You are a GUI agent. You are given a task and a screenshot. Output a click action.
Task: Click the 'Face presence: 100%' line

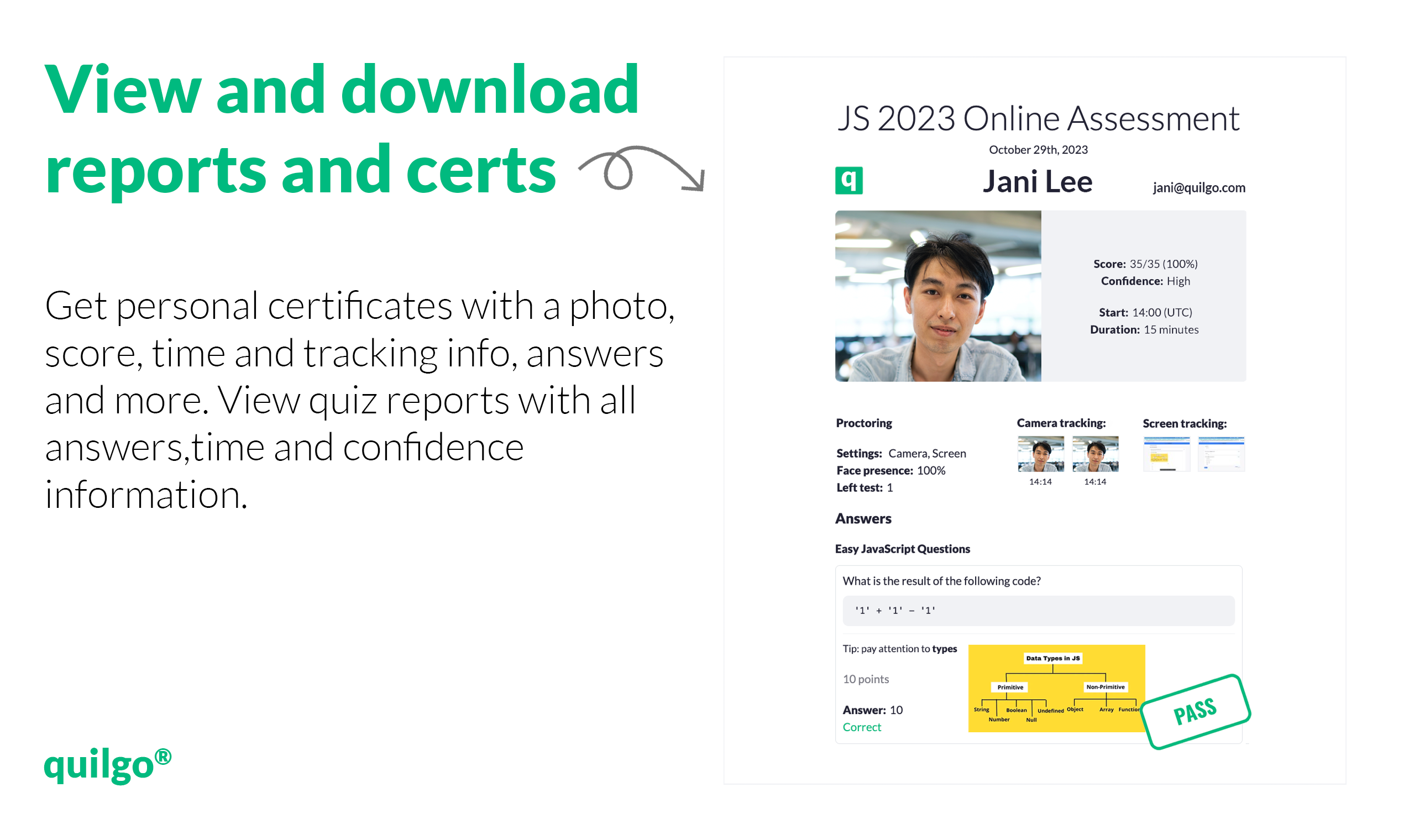891,470
